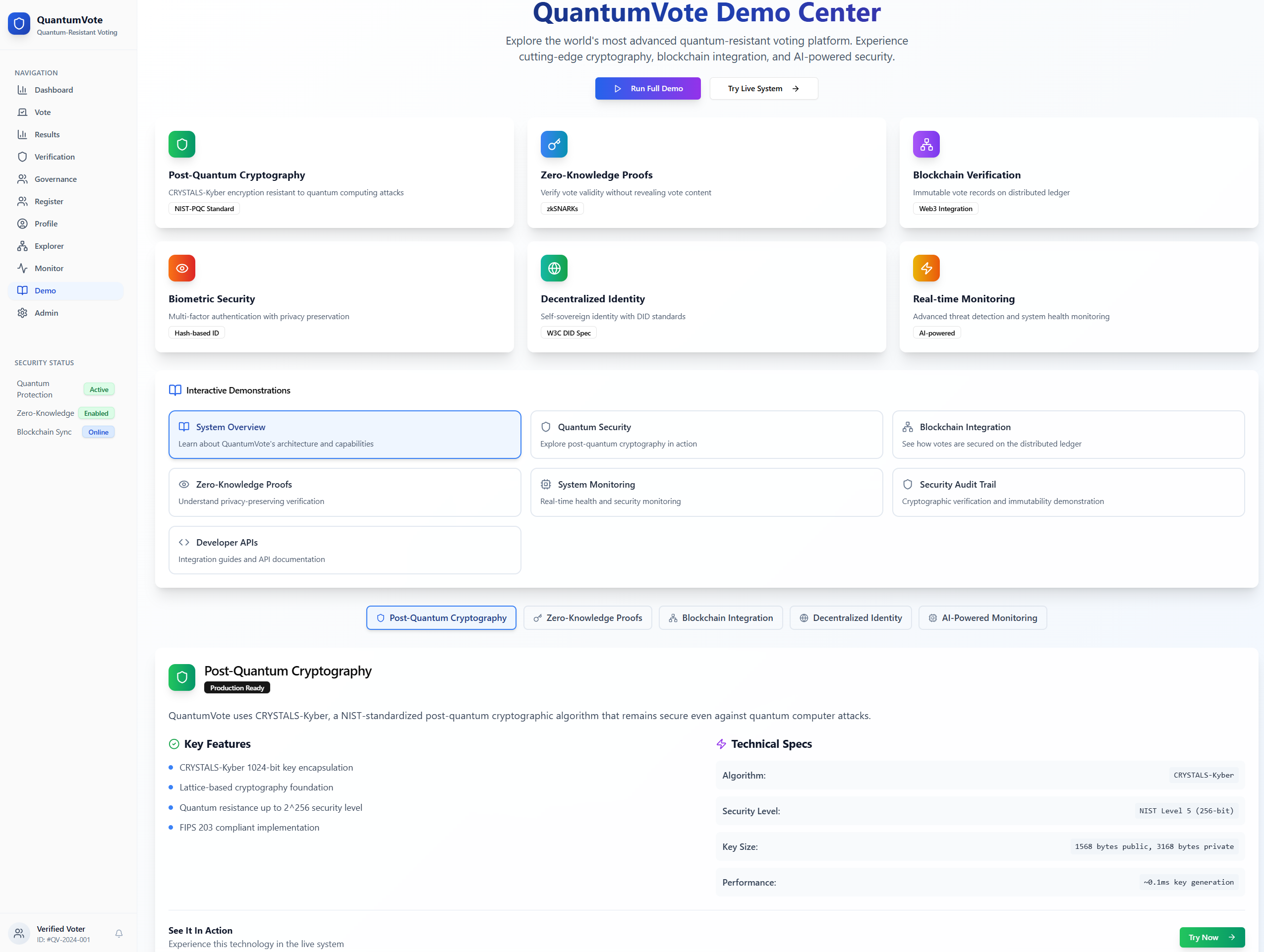Click the Key Features checkmark icon
Image resolution: width=1264 pixels, height=952 pixels.
(x=174, y=744)
